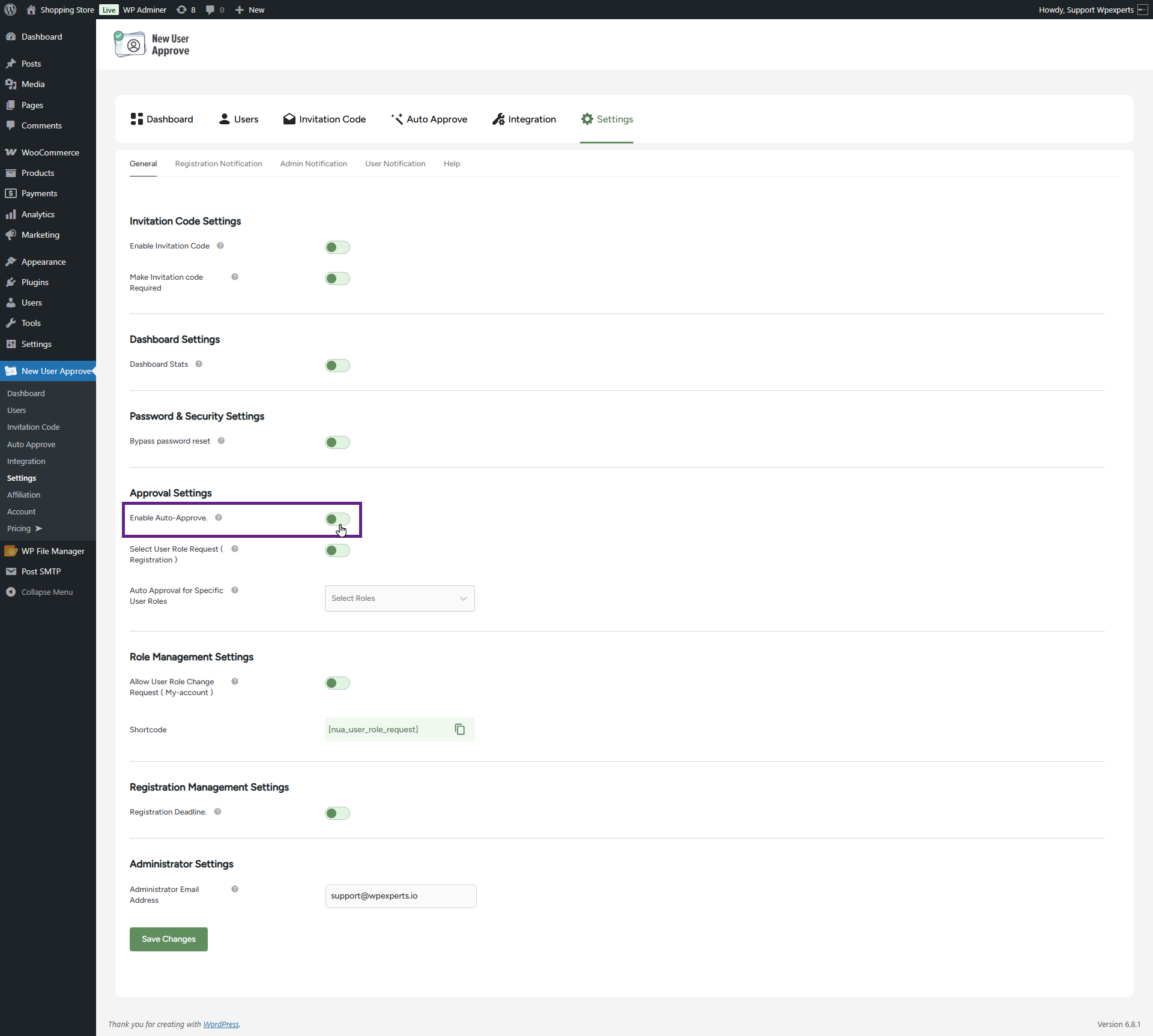Click help icon beside Enable Invitation Code
Viewport: 1153px width, 1036px height.
coord(220,245)
